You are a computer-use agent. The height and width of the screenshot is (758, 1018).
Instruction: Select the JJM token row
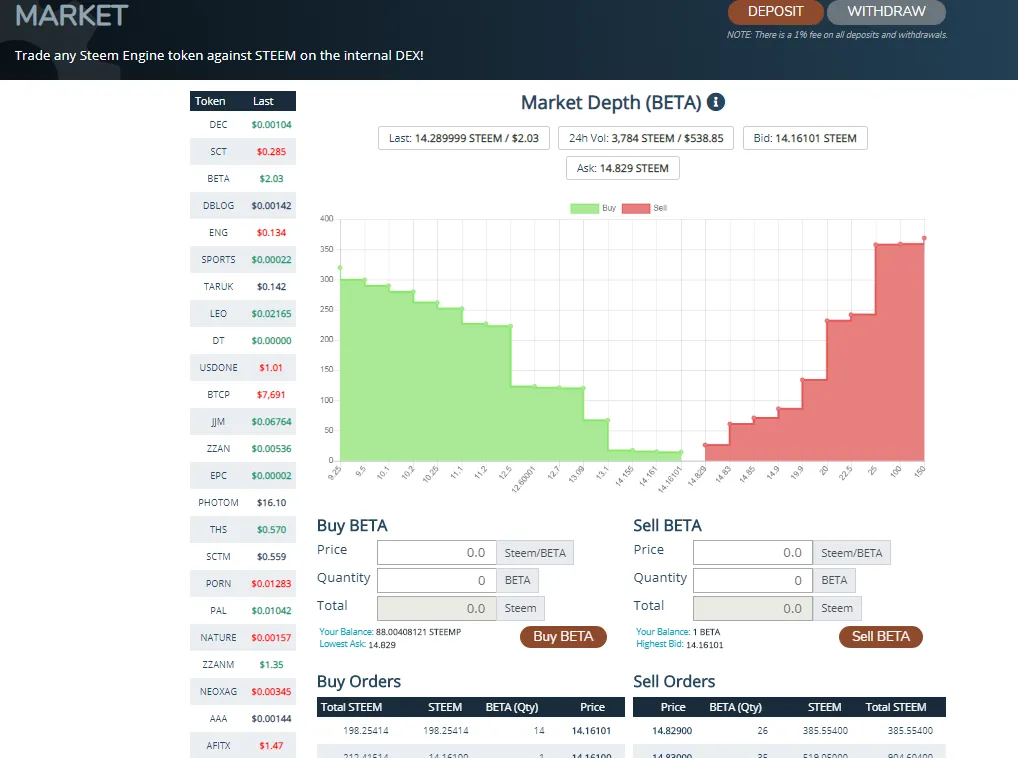[243, 422]
